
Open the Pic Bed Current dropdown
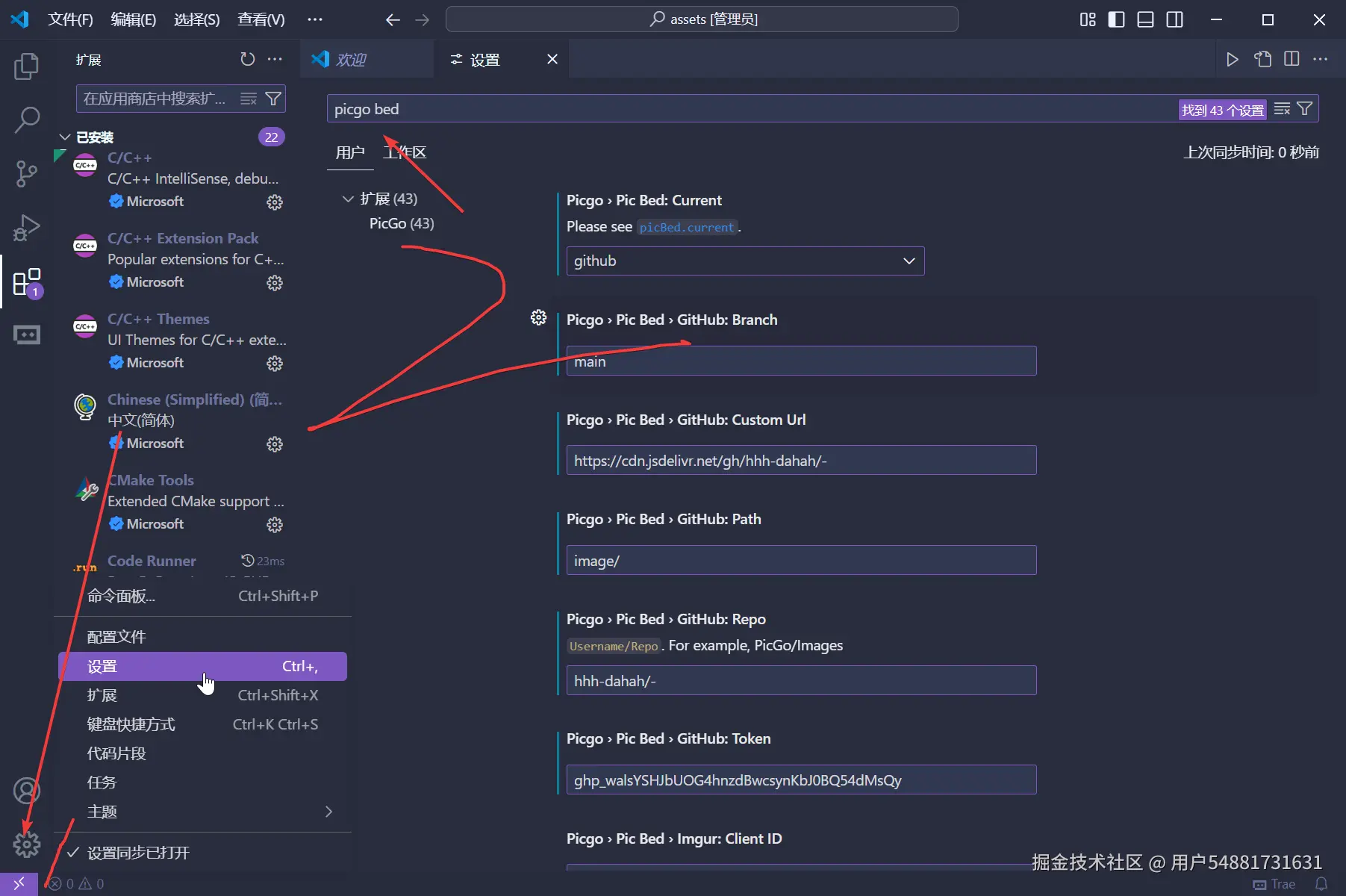coord(745,261)
